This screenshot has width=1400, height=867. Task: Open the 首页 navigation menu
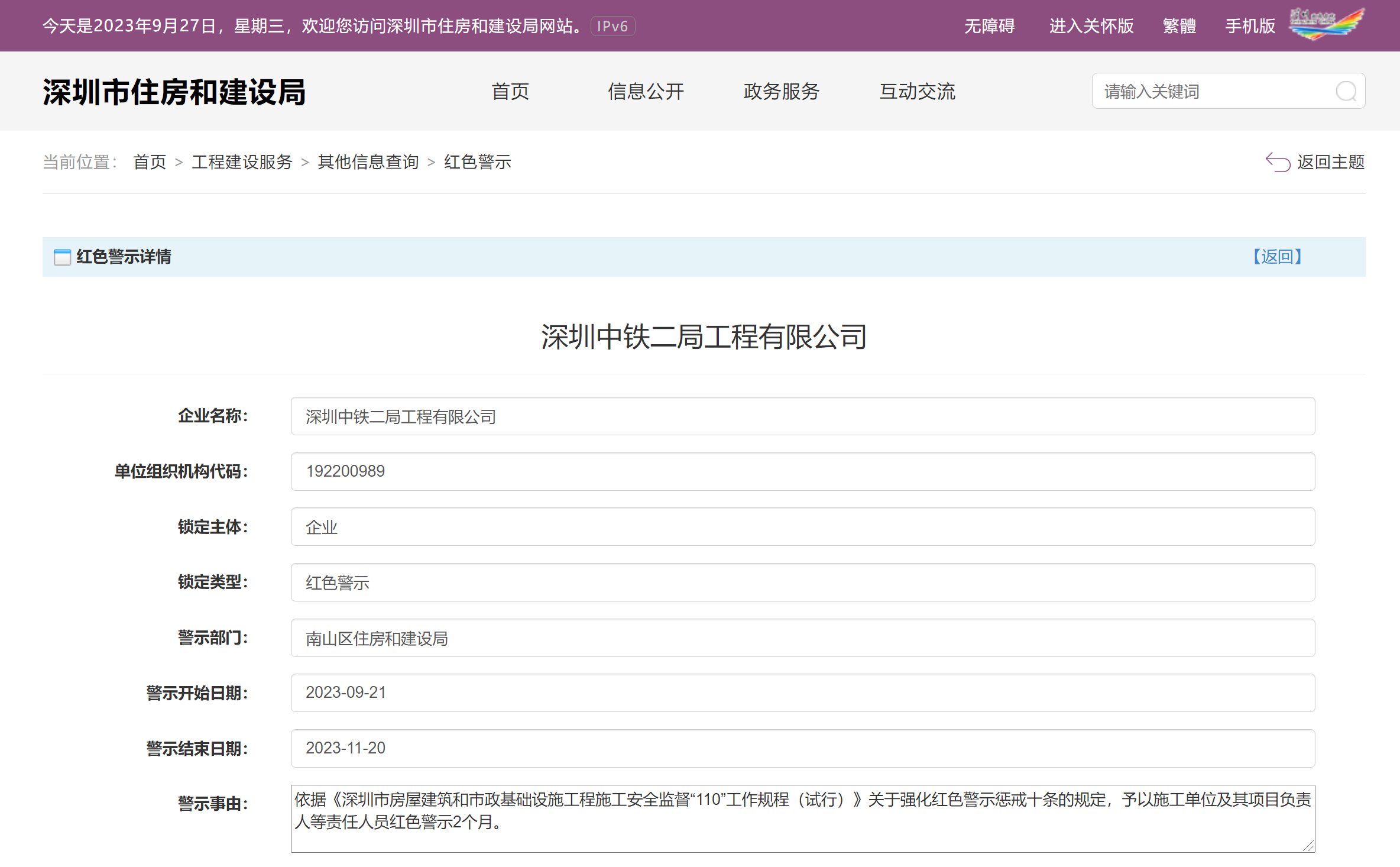[510, 92]
